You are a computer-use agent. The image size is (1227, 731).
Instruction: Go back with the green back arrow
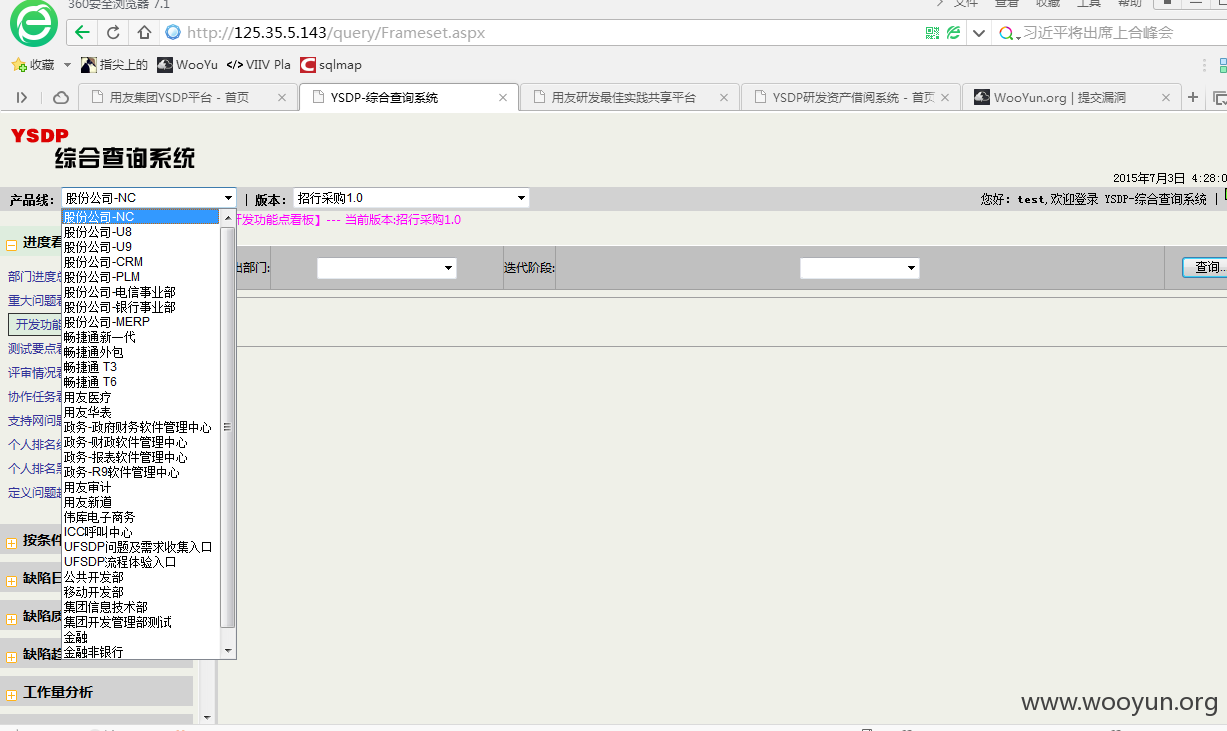[x=82, y=32]
